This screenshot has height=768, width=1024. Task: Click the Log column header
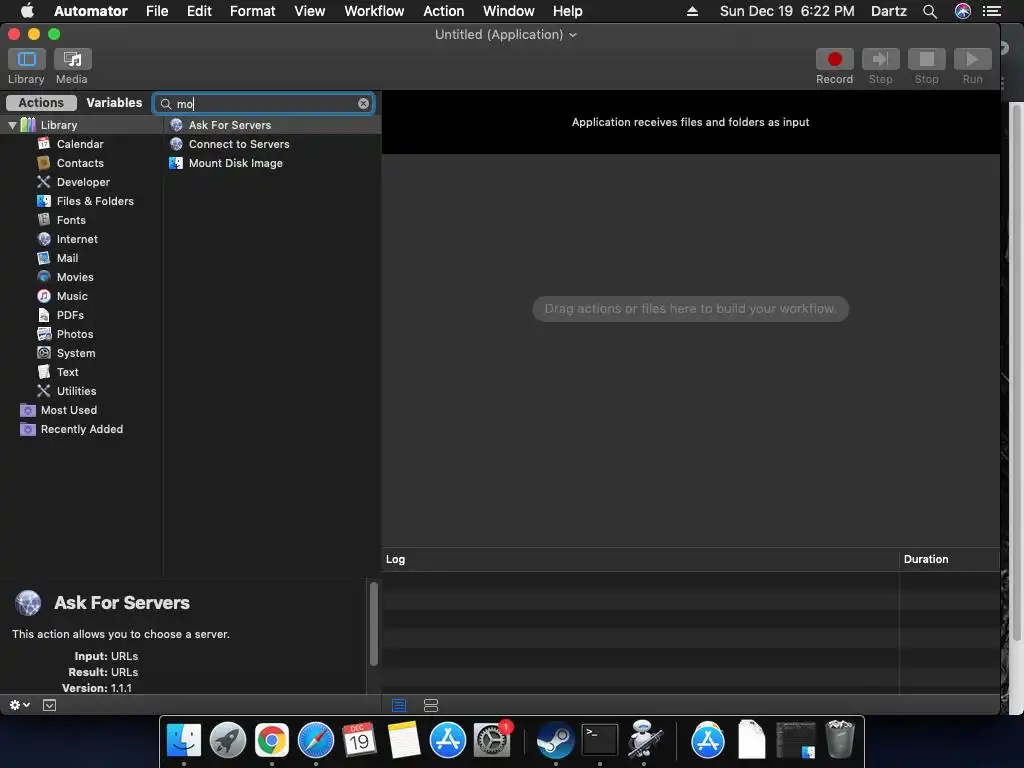[x=641, y=559]
